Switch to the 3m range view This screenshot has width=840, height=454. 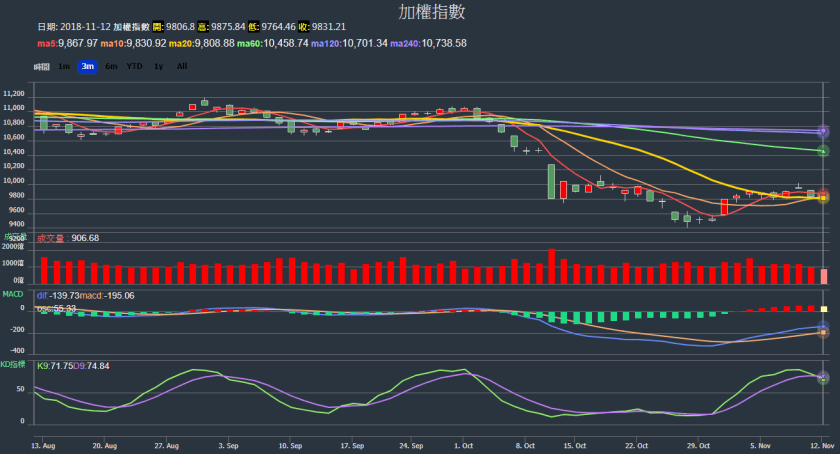click(87, 66)
